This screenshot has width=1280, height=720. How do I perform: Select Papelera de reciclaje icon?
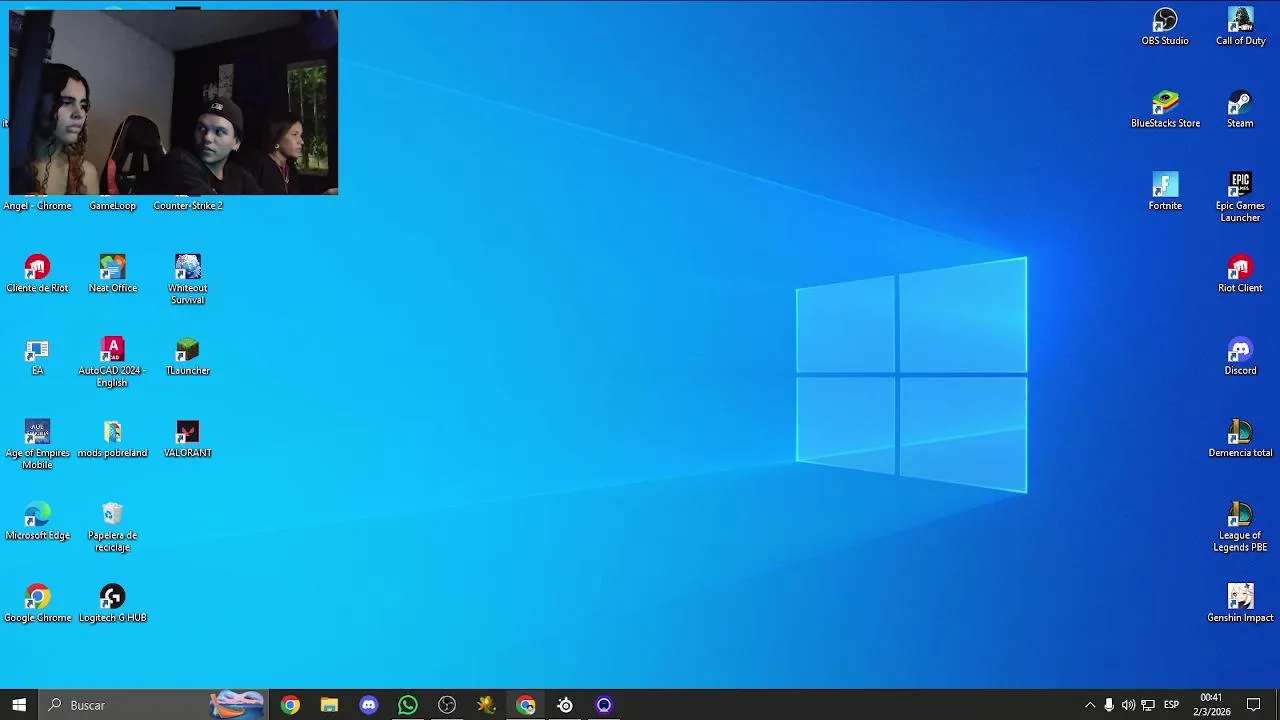pos(112,527)
